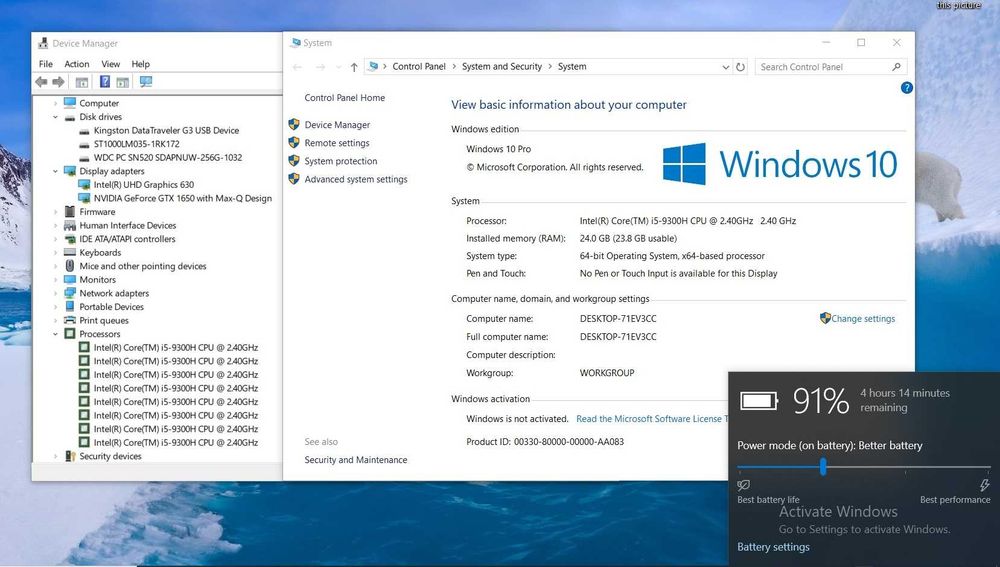Collapse the Disk drives tree node
The image size is (1000, 567).
55,117
